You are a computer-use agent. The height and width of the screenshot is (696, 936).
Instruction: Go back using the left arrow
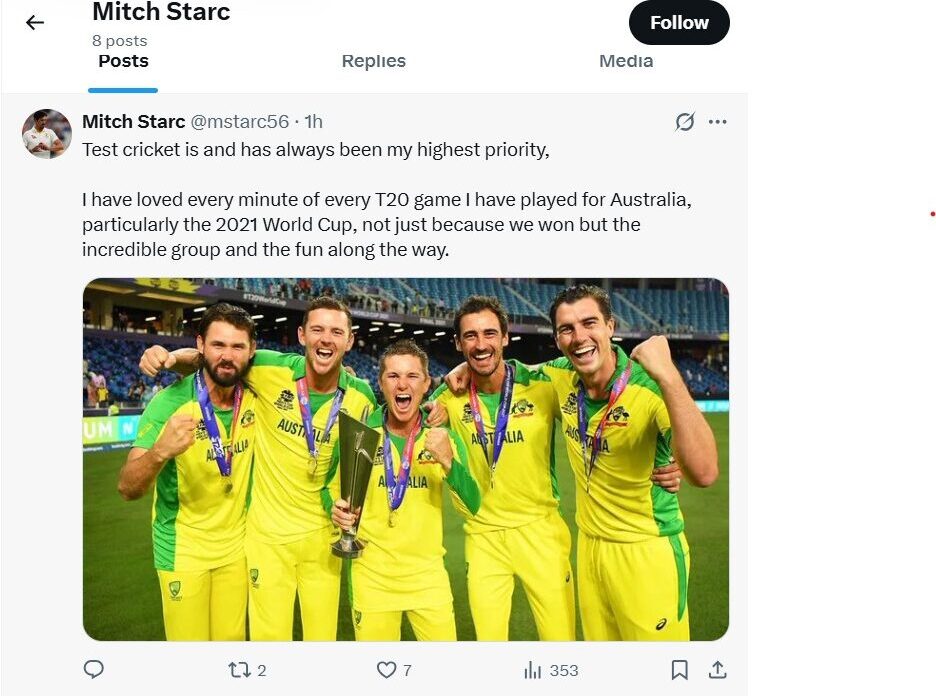point(35,22)
